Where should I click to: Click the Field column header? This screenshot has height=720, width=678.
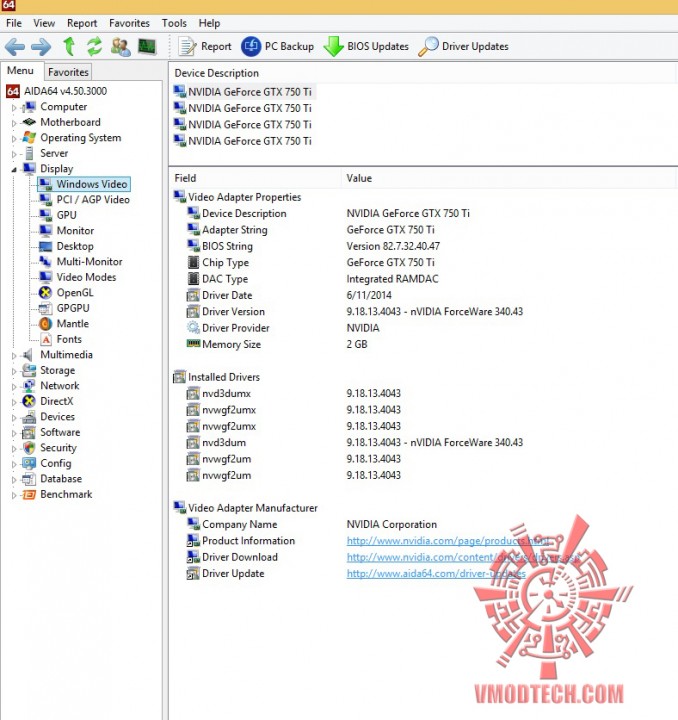255,178
